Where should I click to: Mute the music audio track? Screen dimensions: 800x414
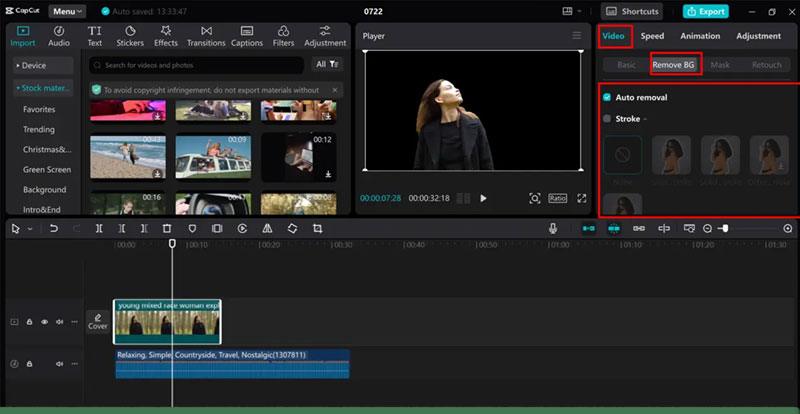click(60, 364)
